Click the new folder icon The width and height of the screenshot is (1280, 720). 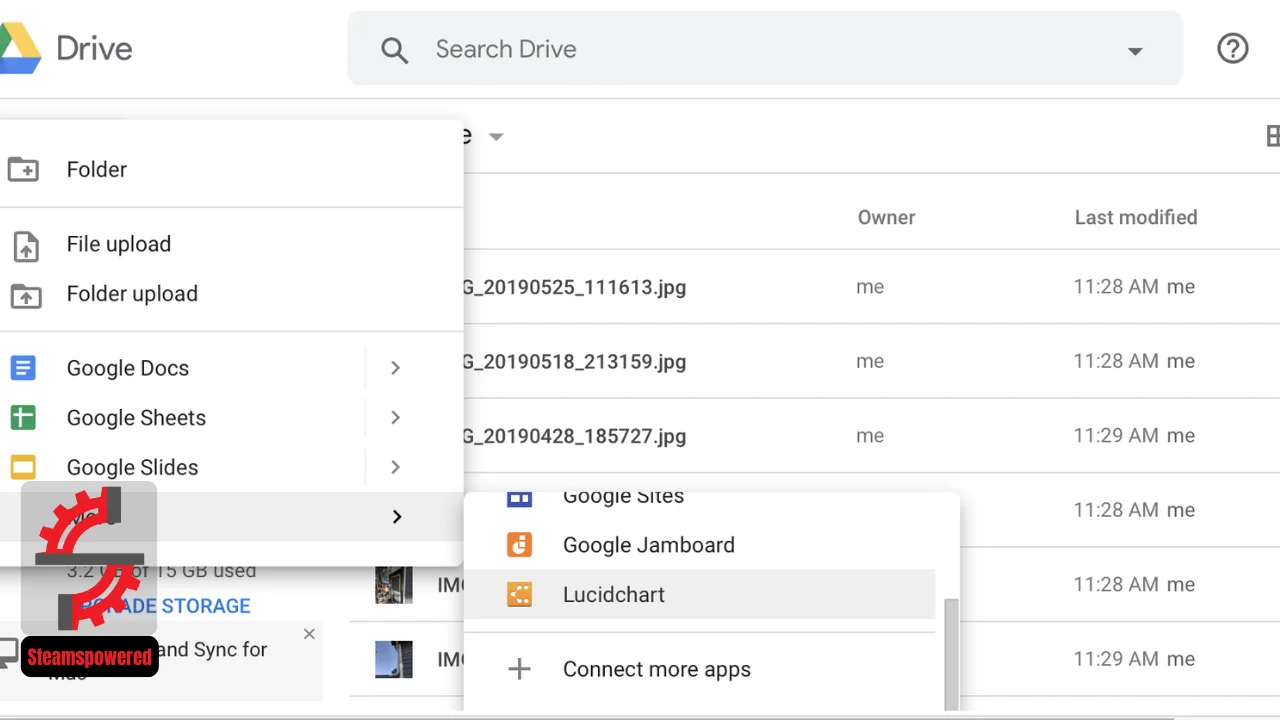(x=23, y=169)
